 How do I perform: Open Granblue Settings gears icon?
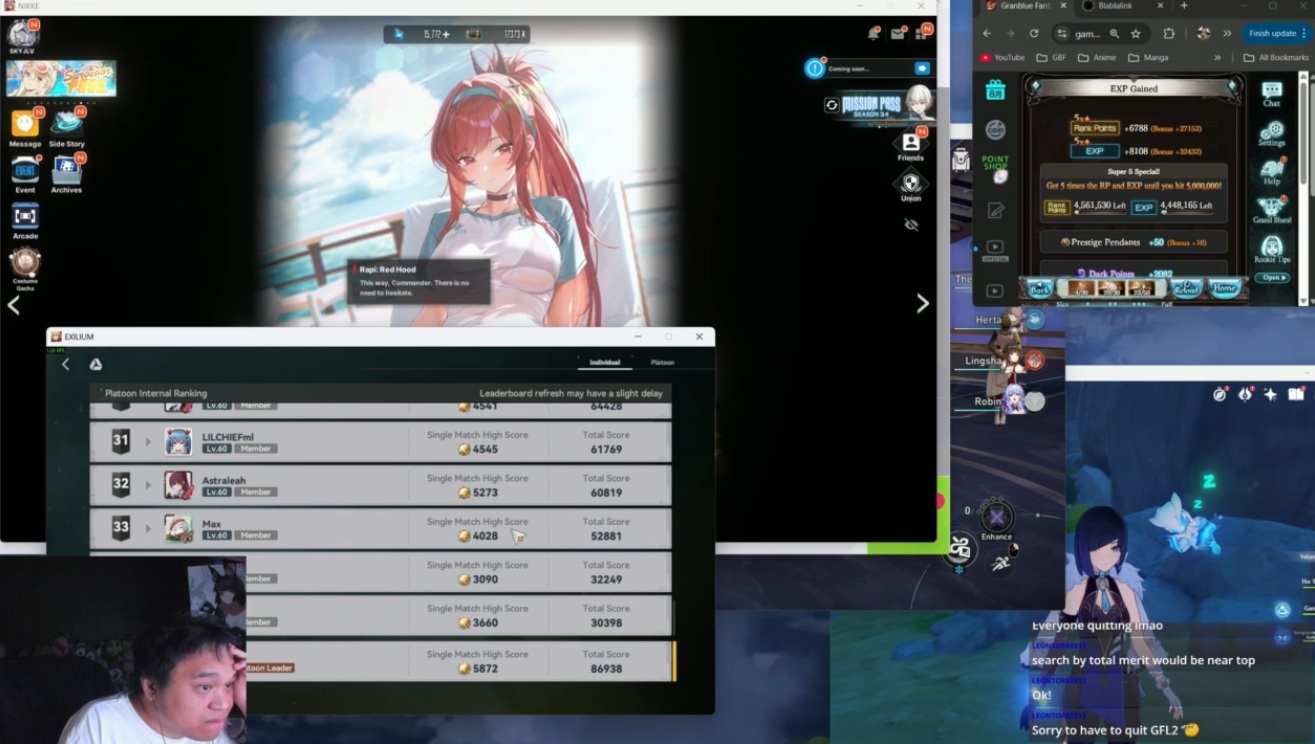[1271, 134]
